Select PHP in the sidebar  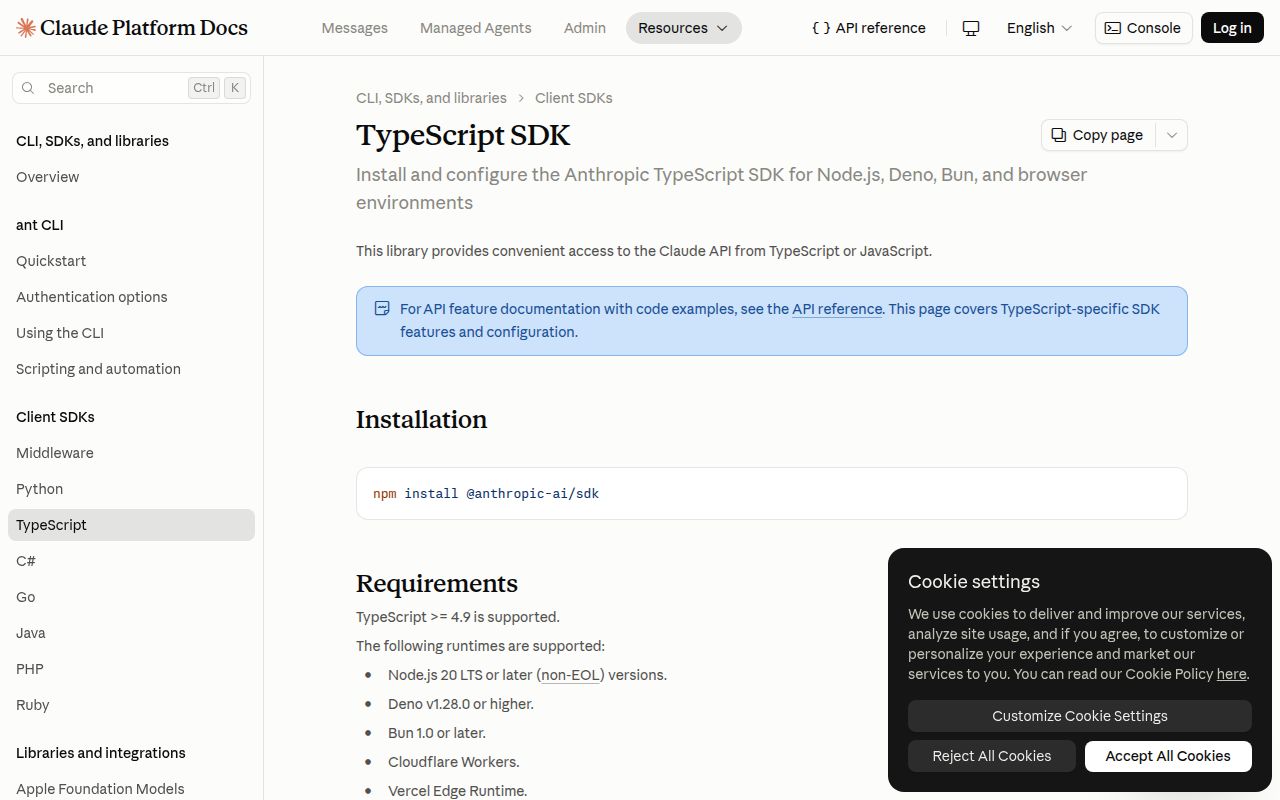[131, 669]
